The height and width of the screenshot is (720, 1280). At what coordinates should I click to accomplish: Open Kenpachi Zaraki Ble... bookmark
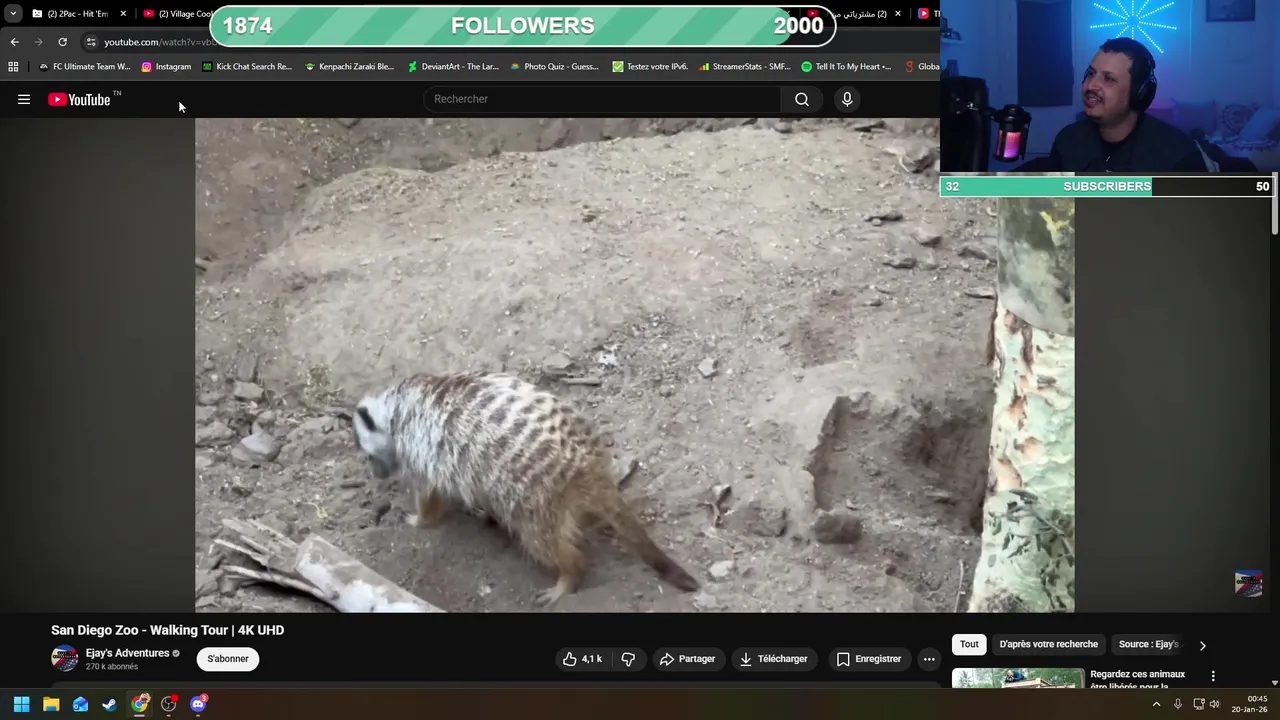(x=349, y=67)
